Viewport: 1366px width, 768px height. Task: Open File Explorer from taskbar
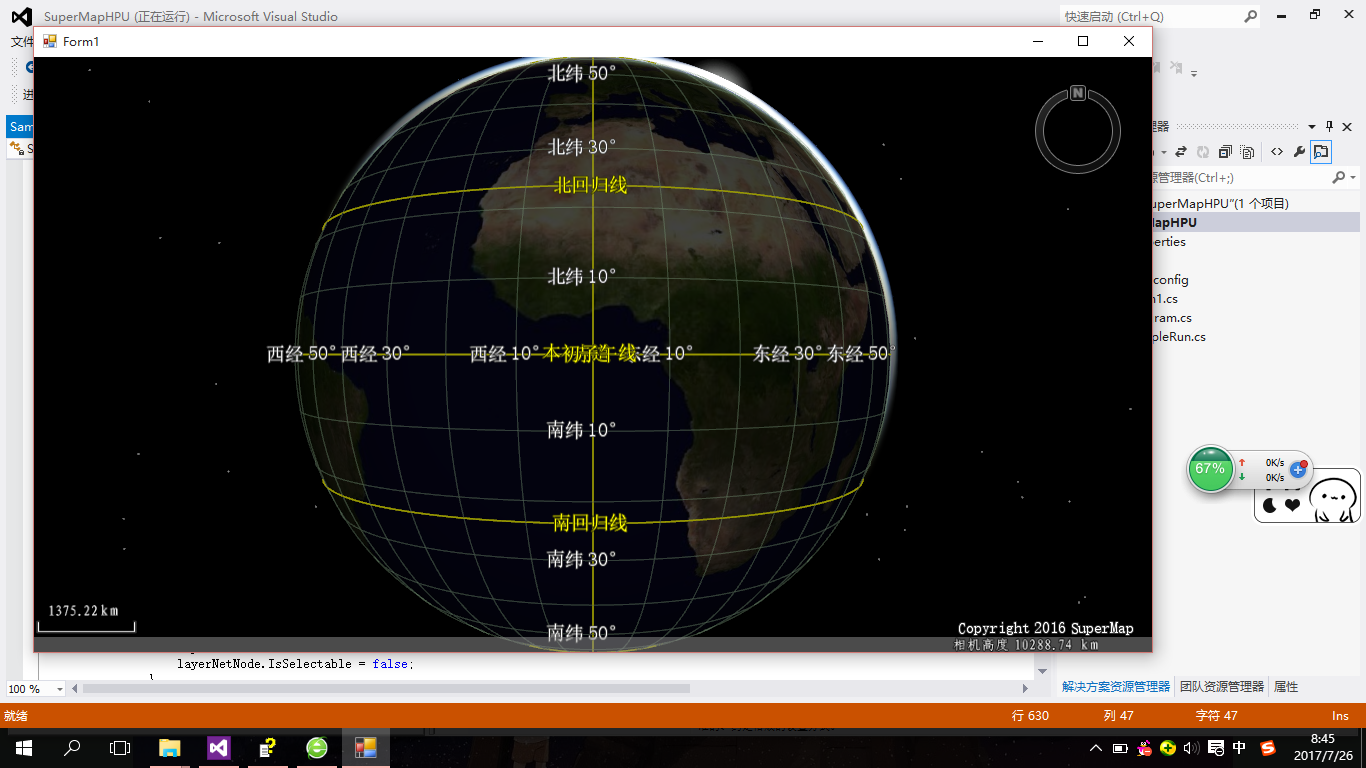coord(170,748)
